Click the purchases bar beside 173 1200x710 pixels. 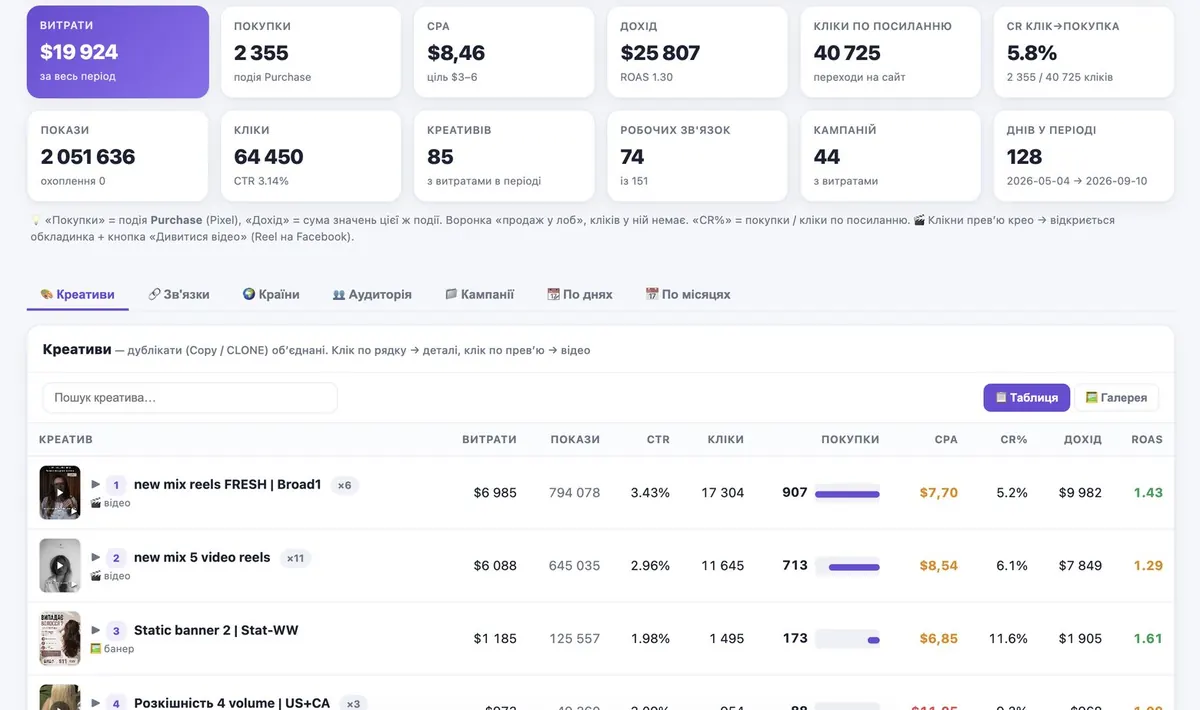click(847, 639)
